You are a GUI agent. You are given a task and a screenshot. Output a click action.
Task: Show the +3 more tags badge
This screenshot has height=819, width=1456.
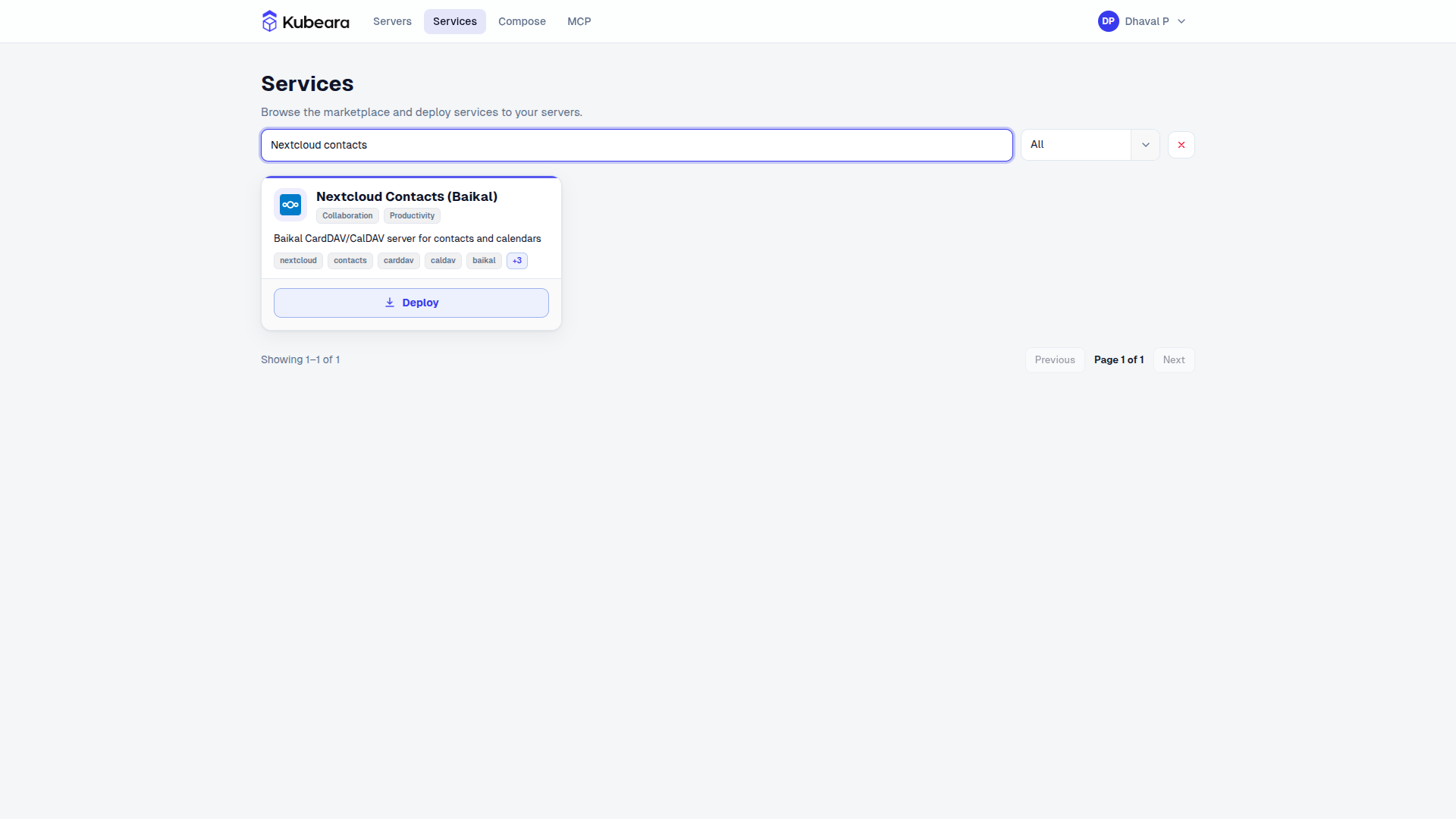coord(517,261)
